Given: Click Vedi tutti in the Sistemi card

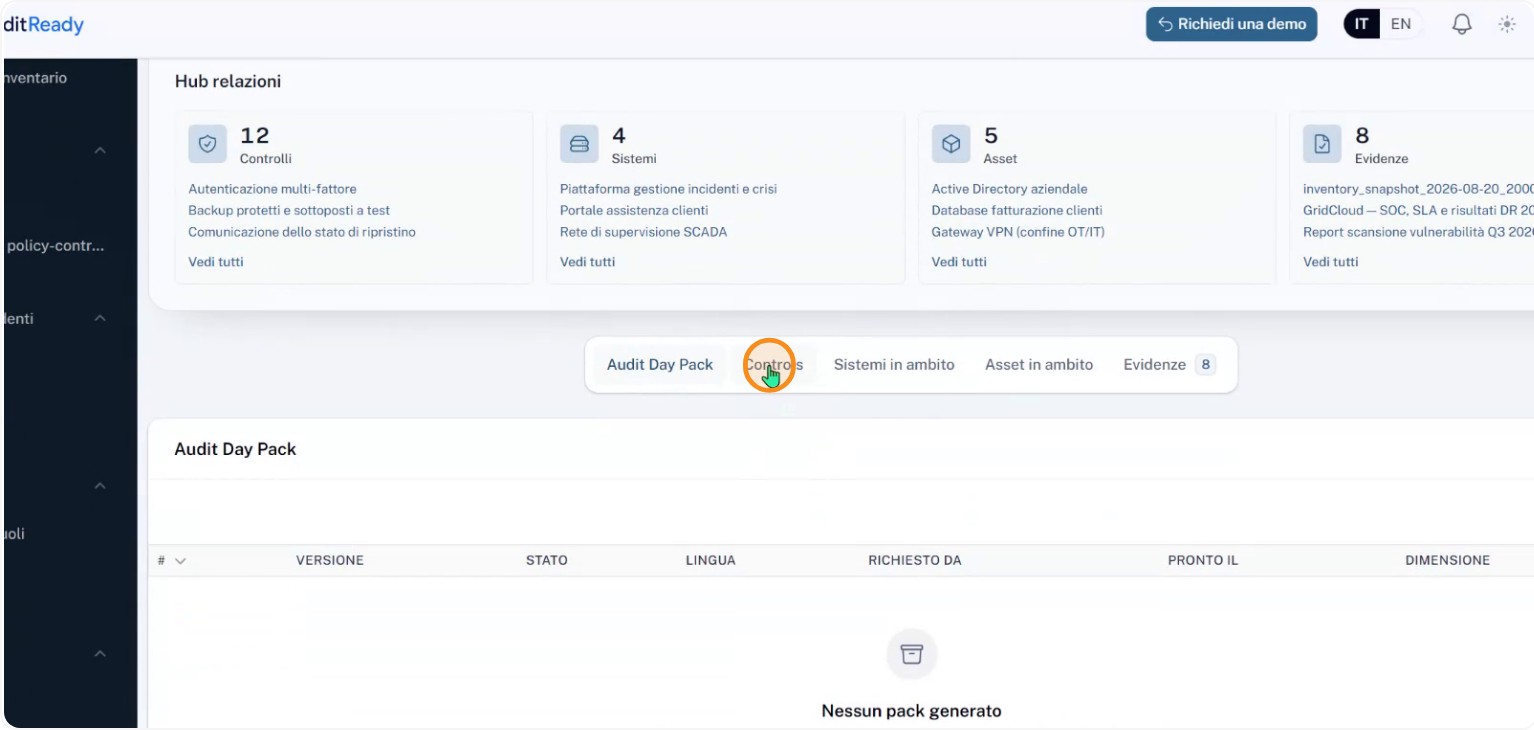Looking at the screenshot, I should point(588,262).
